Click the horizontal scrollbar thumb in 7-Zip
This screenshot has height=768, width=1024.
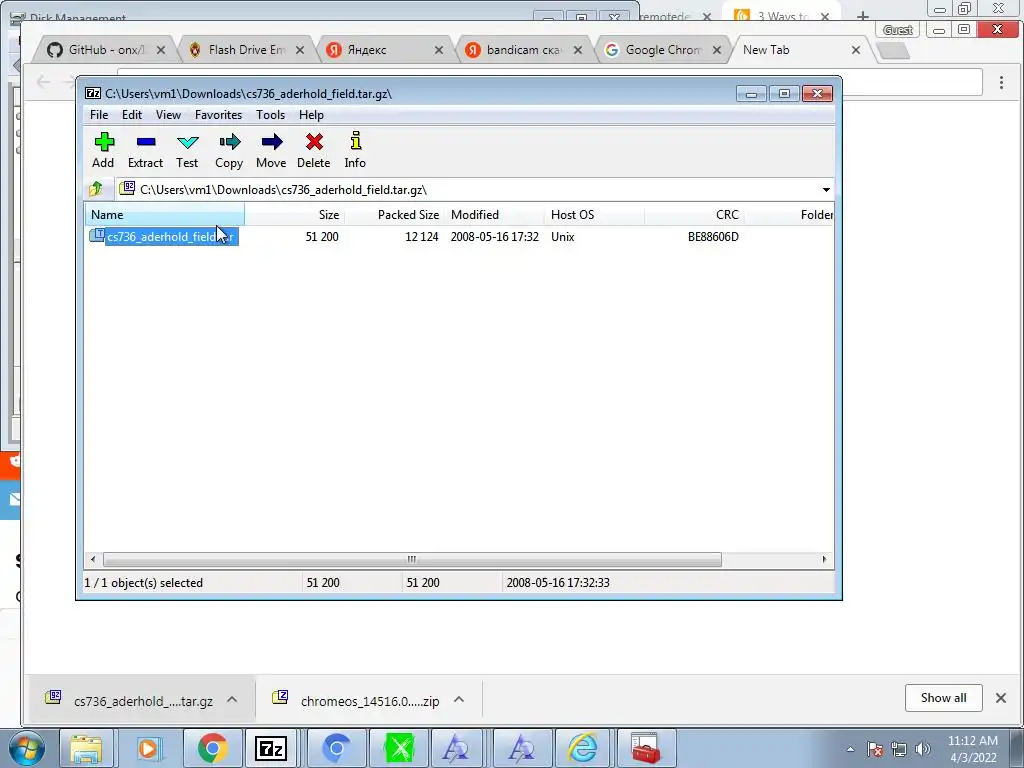pyautogui.click(x=412, y=560)
